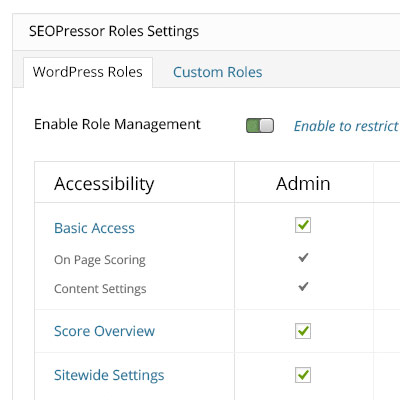The width and height of the screenshot is (400, 400).
Task: Toggle the Enable Role Management switch
Action: pyautogui.click(x=260, y=126)
